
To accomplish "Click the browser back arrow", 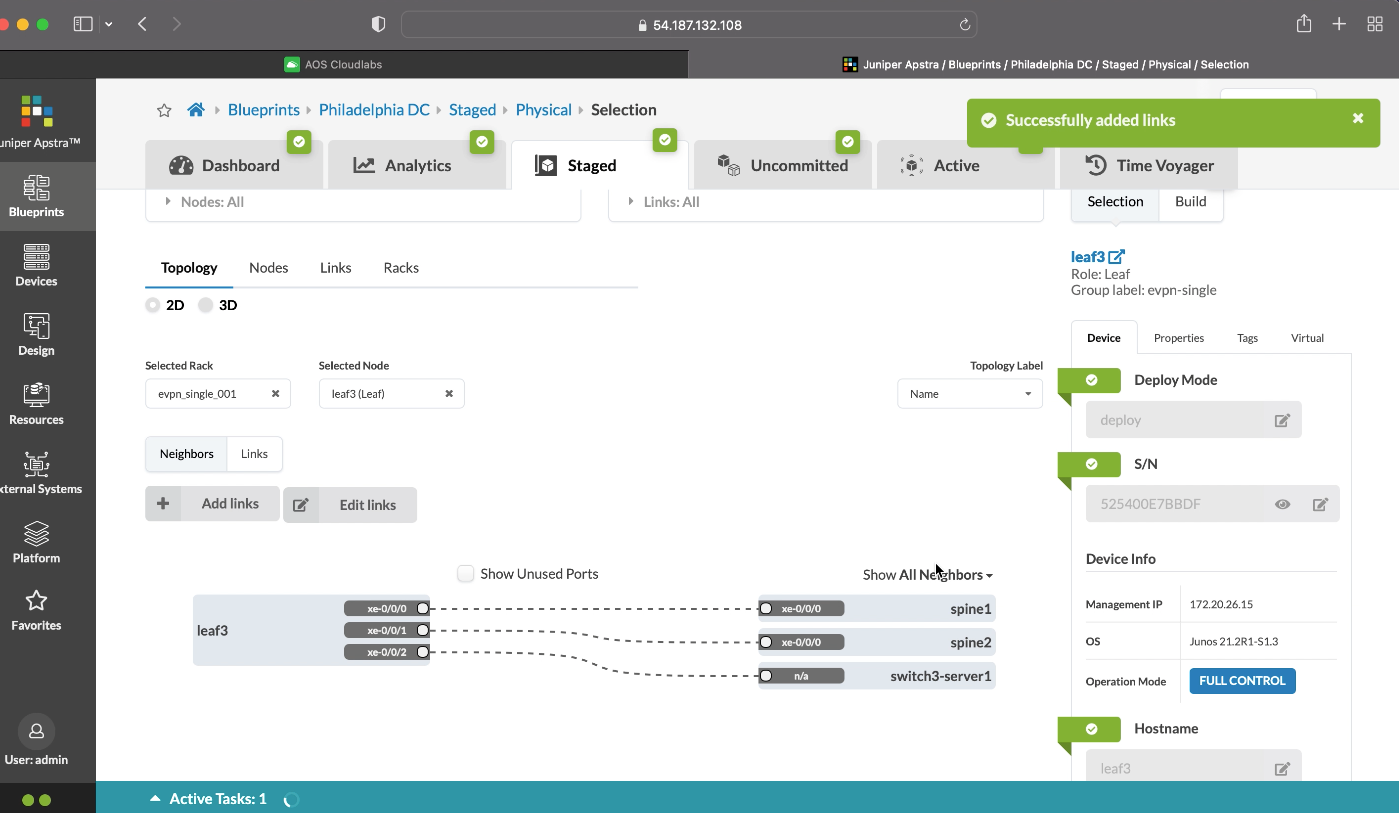I will point(142,24).
